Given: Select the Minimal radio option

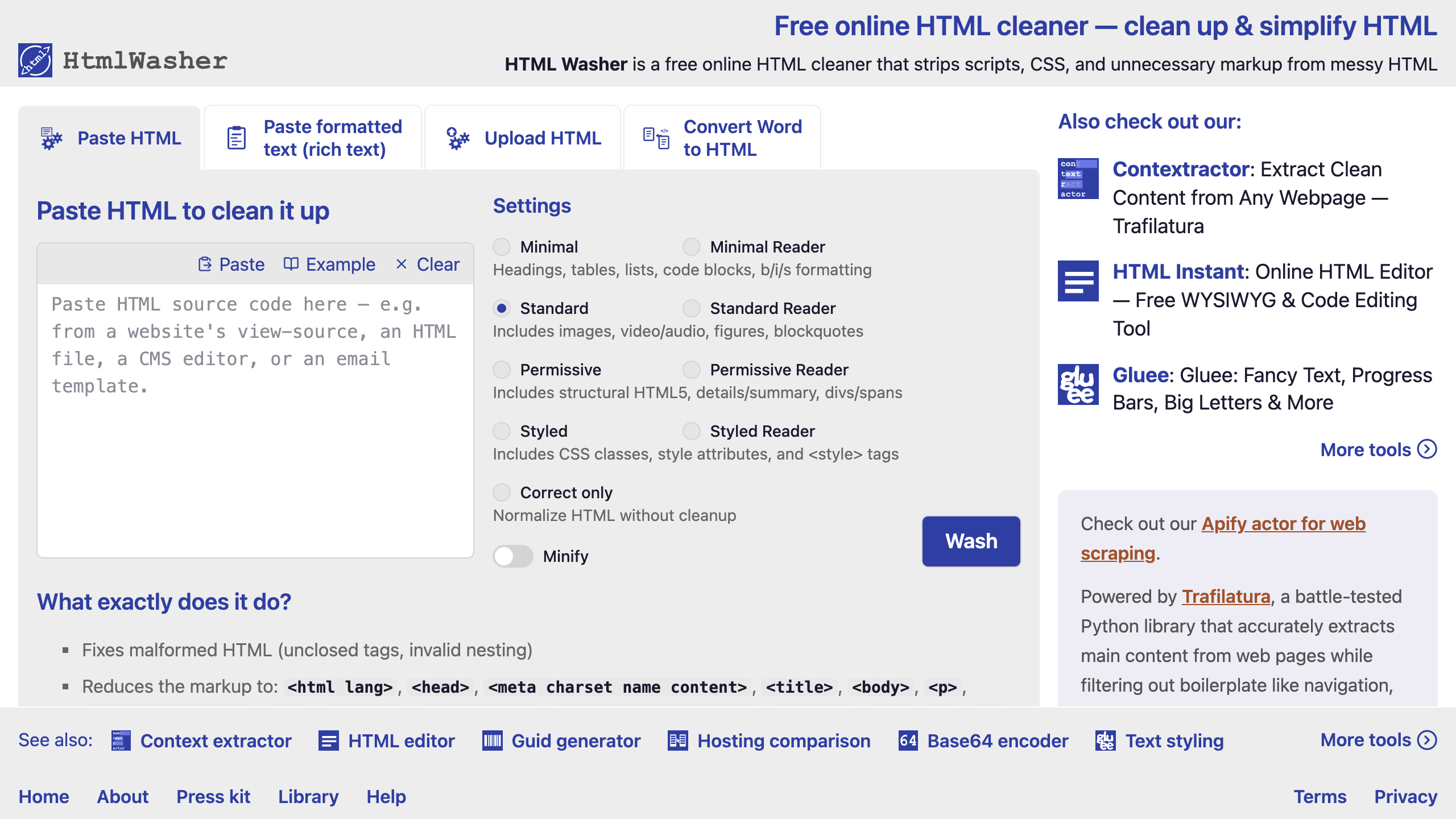Looking at the screenshot, I should [502, 247].
